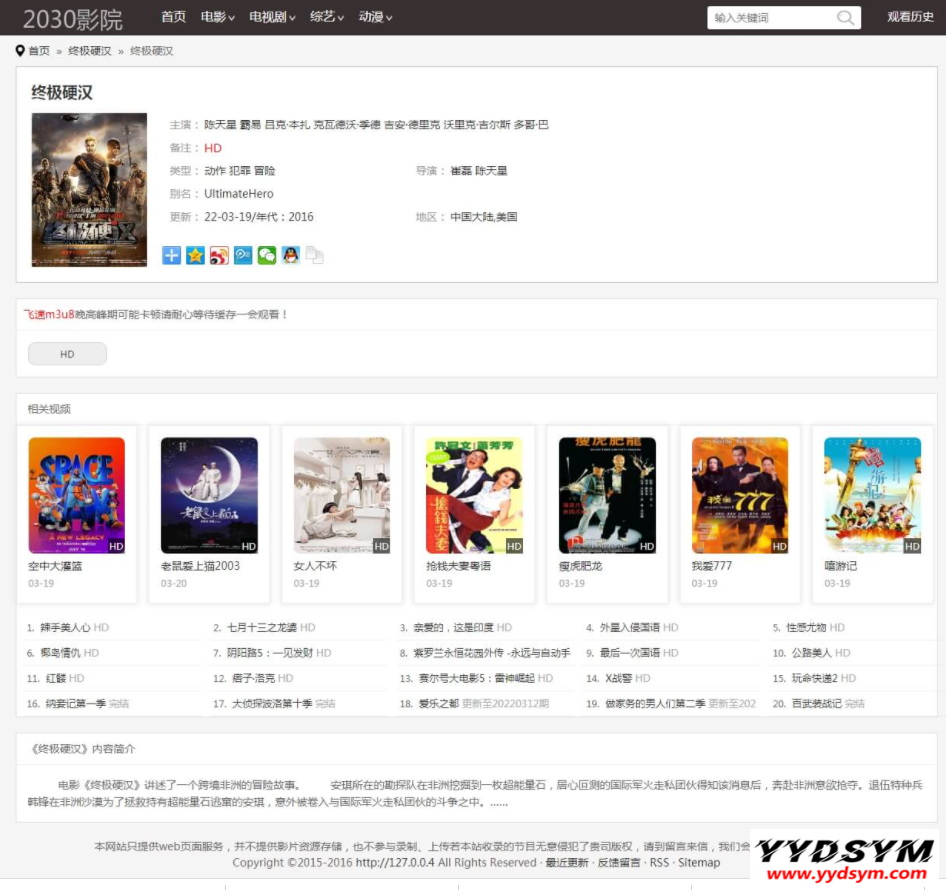Open list item 阴阳路5：一见发财
Image resolution: width=946 pixels, height=890 pixels.
(x=270, y=653)
